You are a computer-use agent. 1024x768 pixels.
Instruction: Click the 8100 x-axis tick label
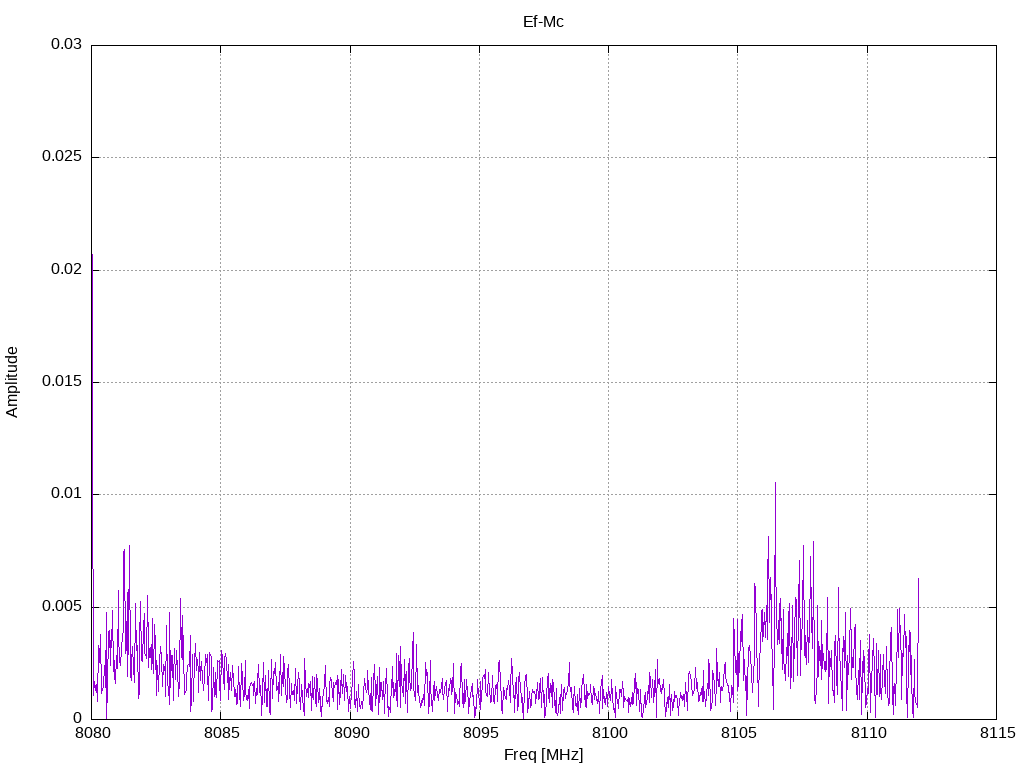(x=609, y=733)
